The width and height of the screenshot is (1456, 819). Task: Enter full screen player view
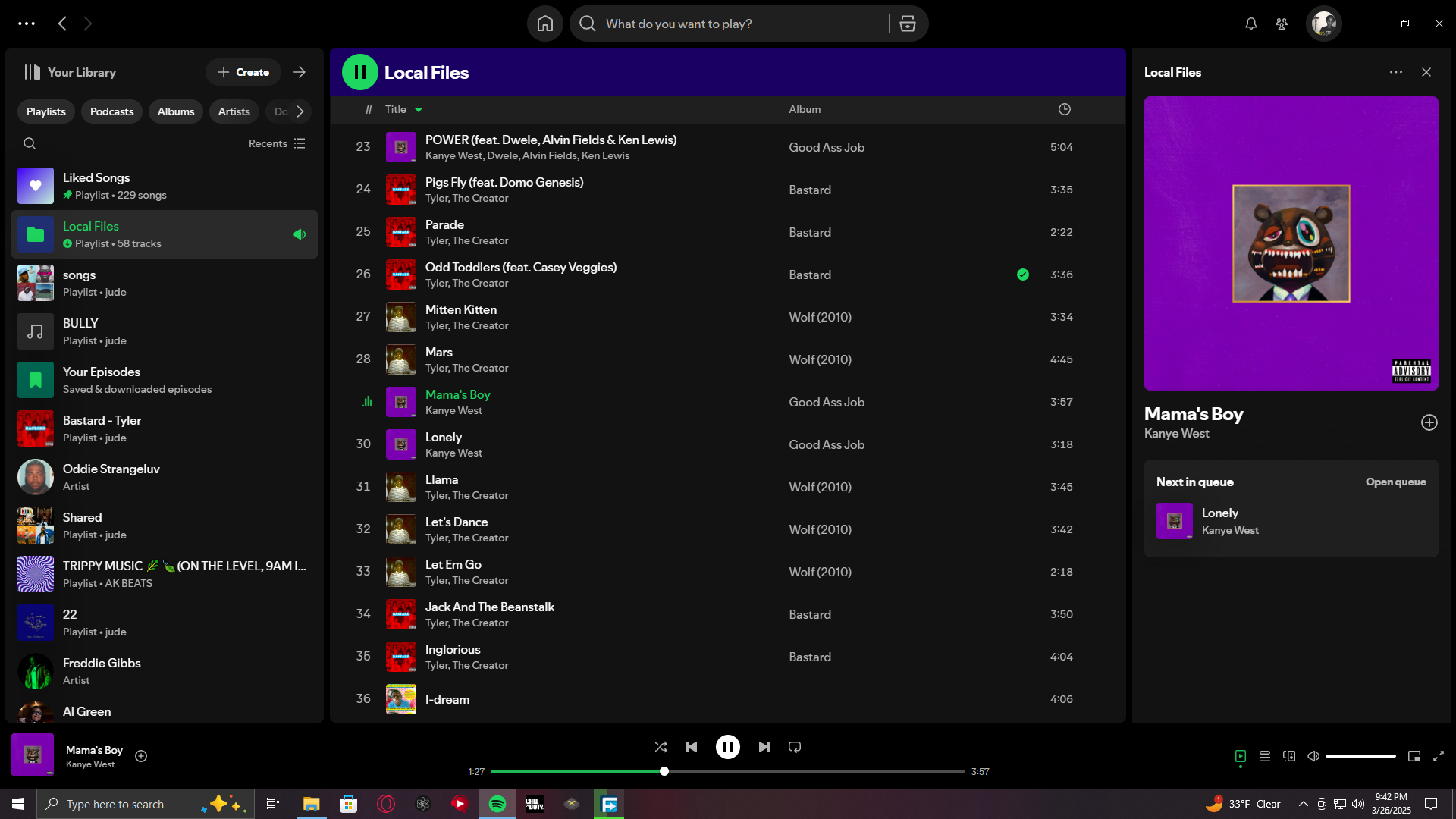click(1438, 756)
